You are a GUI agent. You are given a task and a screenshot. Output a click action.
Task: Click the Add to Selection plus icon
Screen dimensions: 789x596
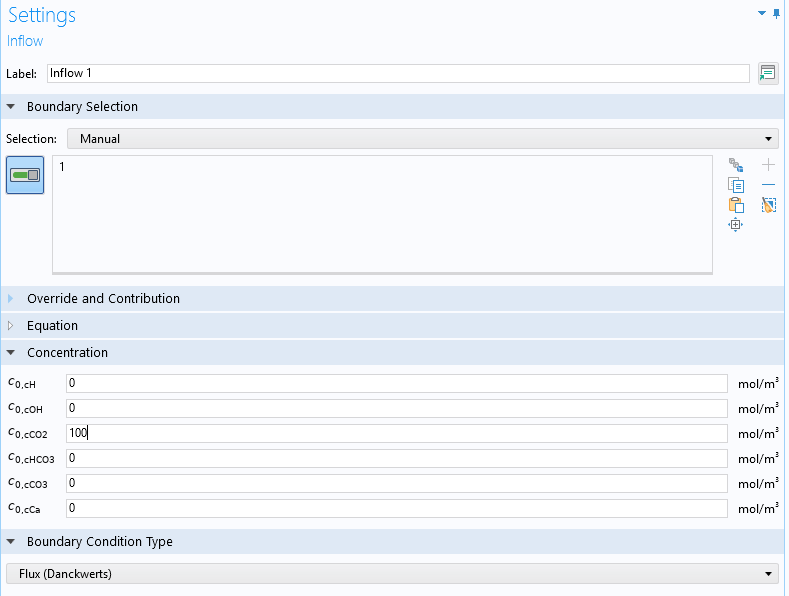768,165
